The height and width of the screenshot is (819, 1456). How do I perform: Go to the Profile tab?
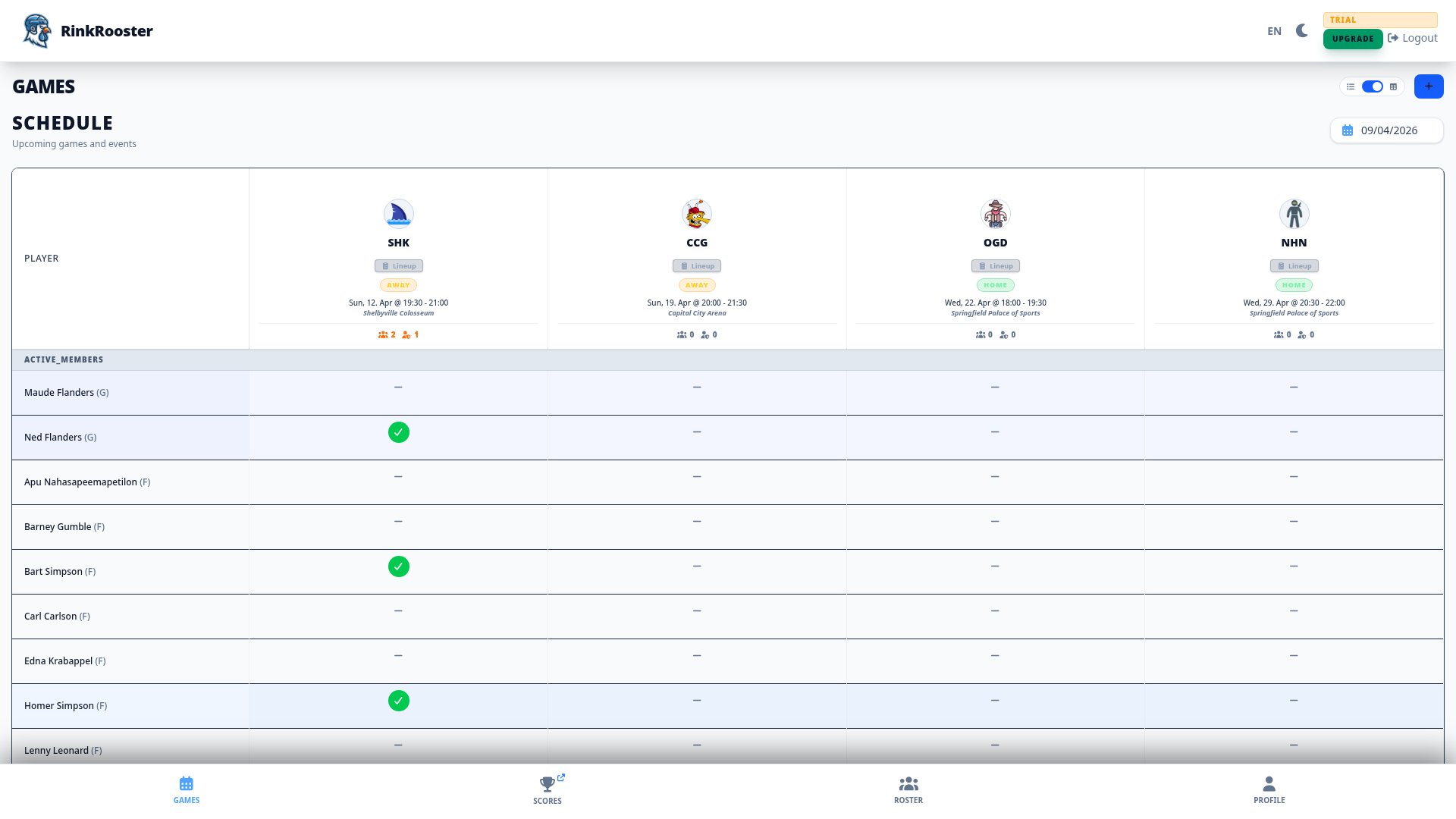coord(1269,789)
